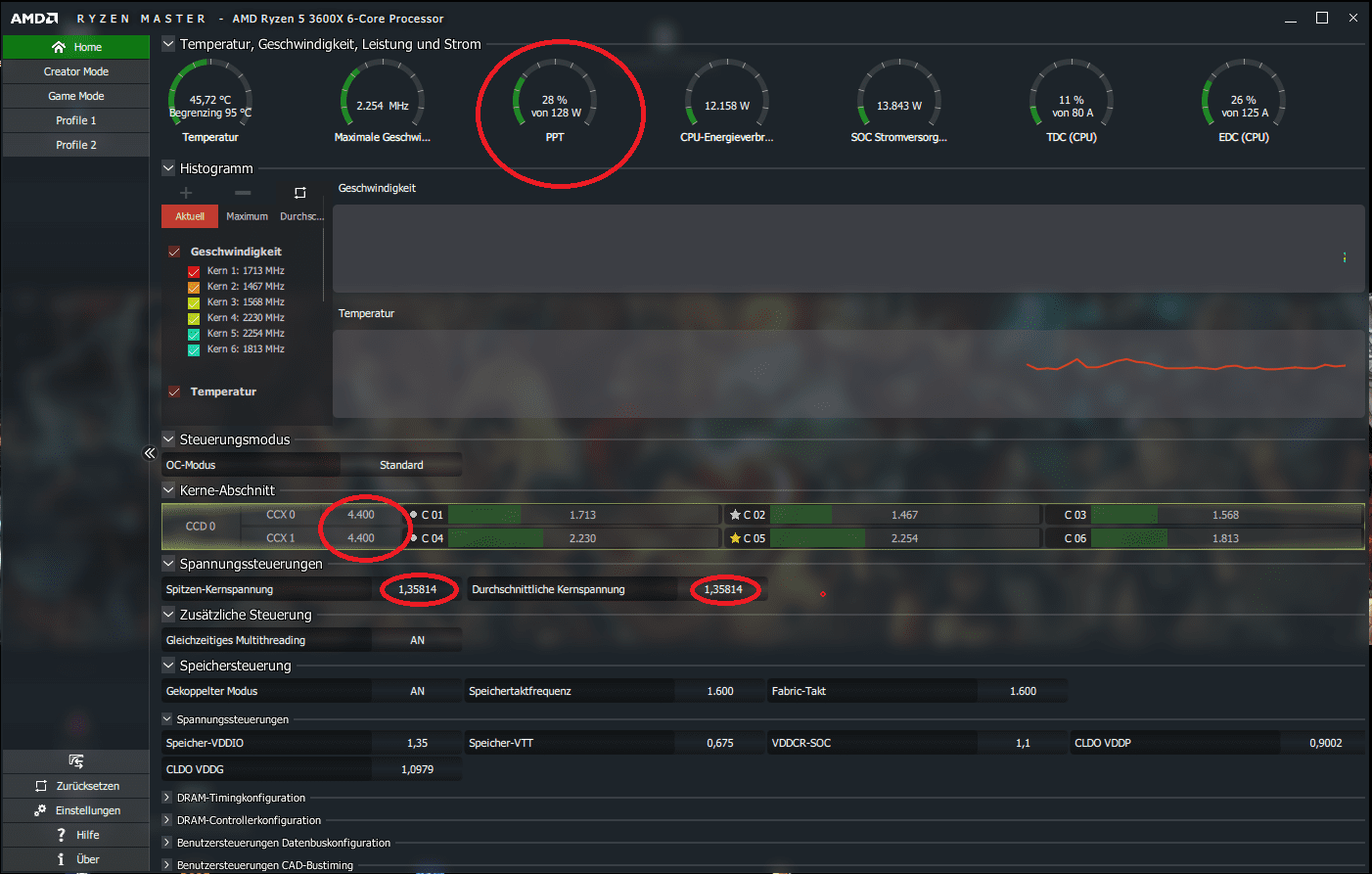Click histogram plus zoom-in icon
The image size is (1372, 874).
tap(186, 192)
